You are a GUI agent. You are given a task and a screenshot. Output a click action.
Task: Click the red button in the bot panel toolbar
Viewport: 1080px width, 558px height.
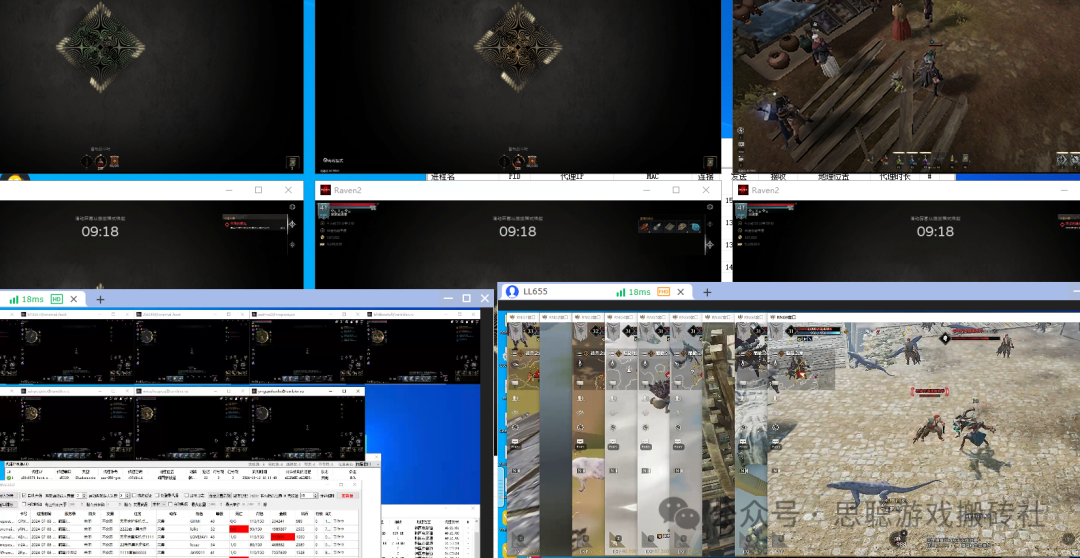click(347, 496)
